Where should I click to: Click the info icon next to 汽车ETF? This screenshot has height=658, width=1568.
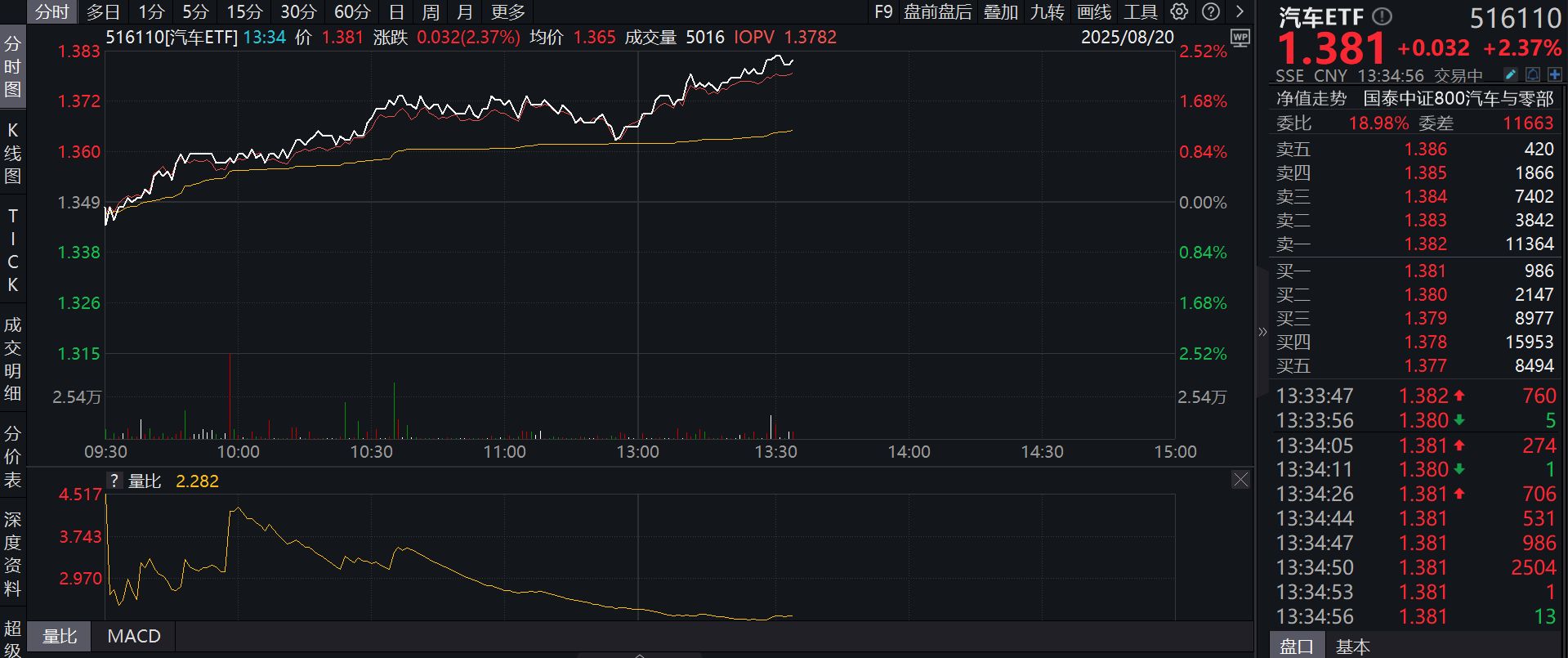1382,16
